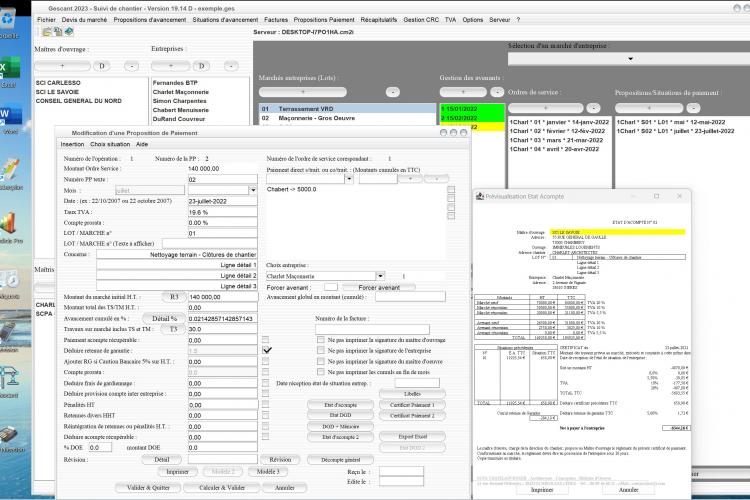Open the Paiement direct s/trait. dropdown

pos(349,179)
